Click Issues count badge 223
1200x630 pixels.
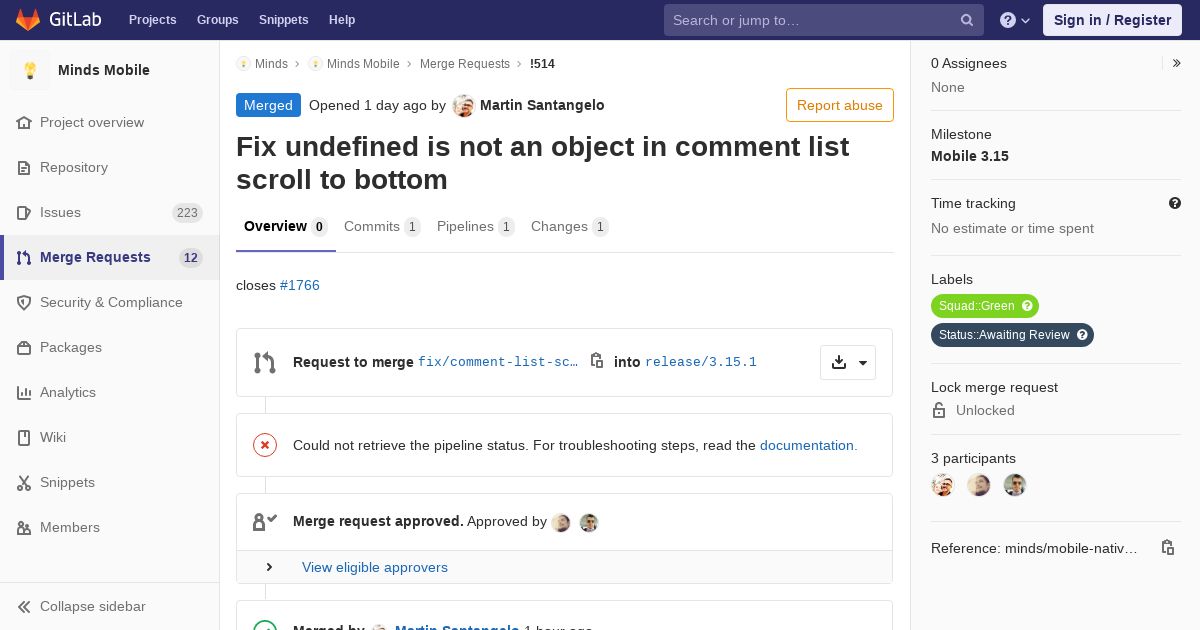[187, 213]
